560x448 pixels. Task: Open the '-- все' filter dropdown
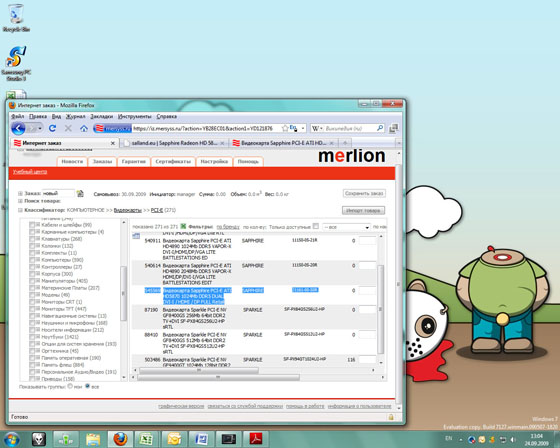(346, 227)
